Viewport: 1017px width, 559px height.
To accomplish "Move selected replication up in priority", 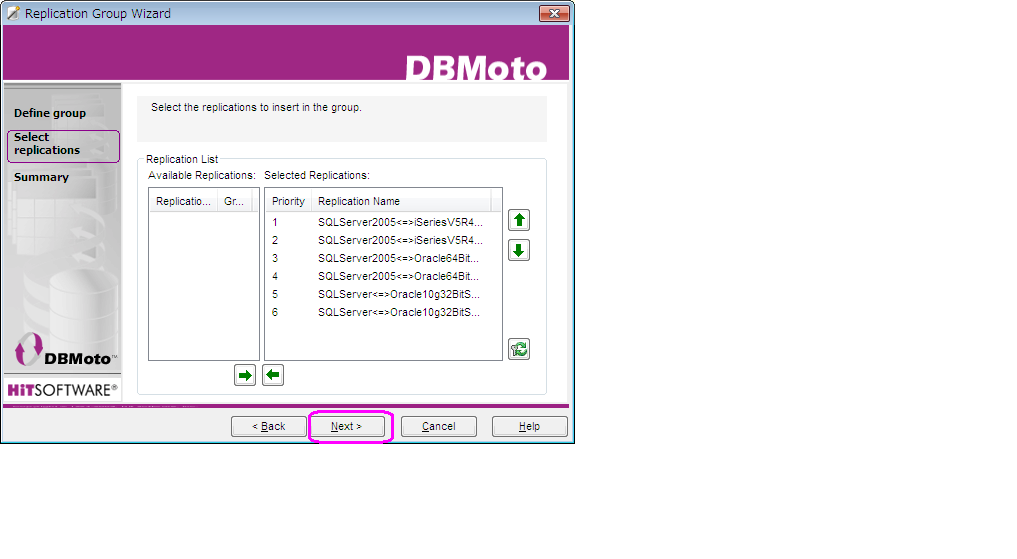I will (519, 220).
